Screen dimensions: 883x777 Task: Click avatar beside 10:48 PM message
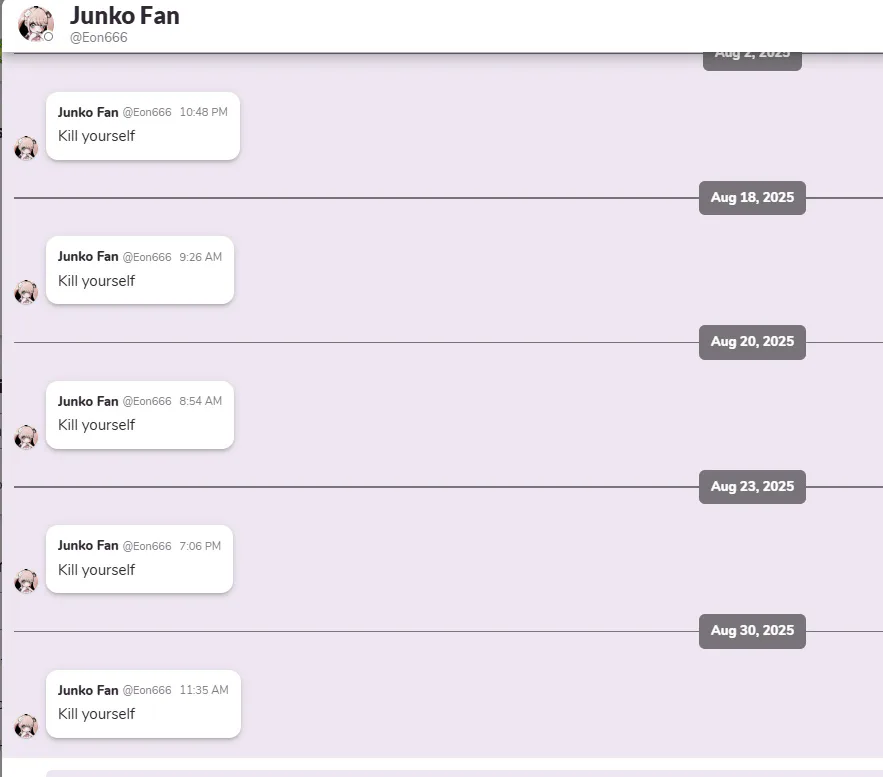[26, 149]
